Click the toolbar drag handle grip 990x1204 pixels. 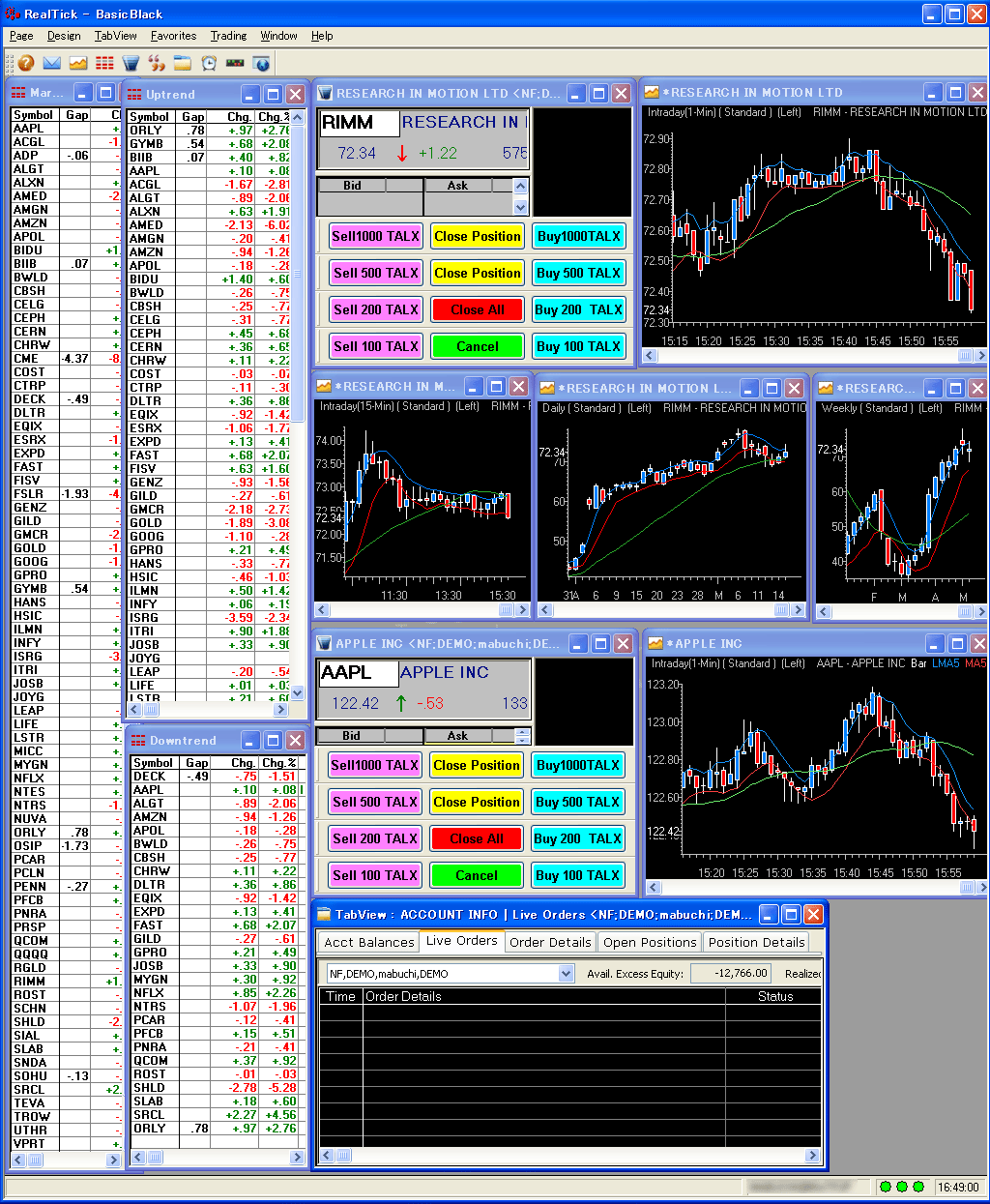(9, 63)
